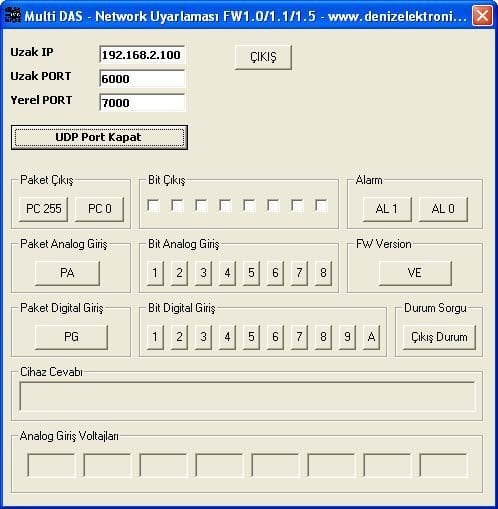Click the first Analog Giriş Voltajları box
498x509 pixels.
coord(51,465)
